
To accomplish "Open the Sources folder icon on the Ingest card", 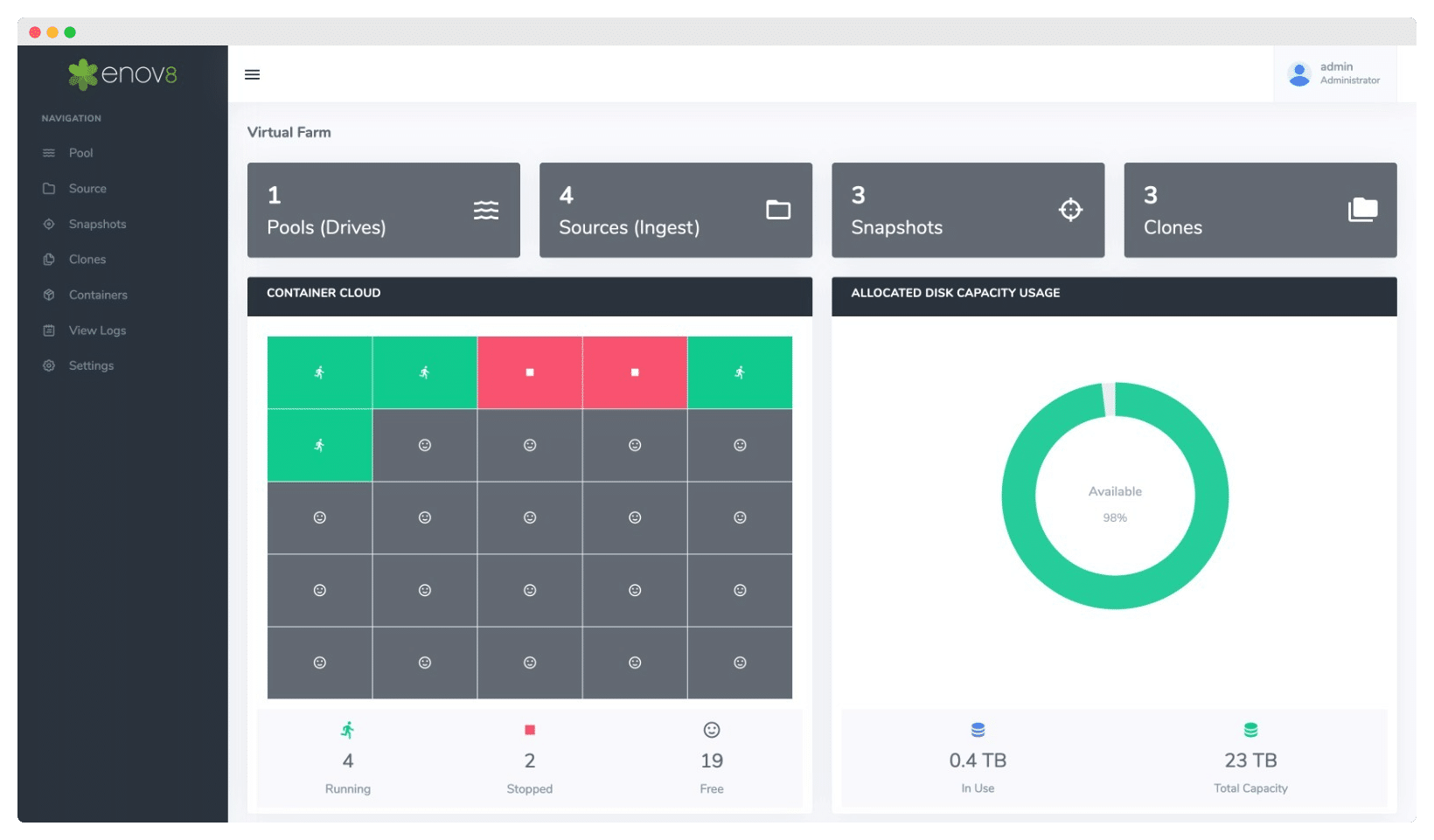I will point(778,210).
